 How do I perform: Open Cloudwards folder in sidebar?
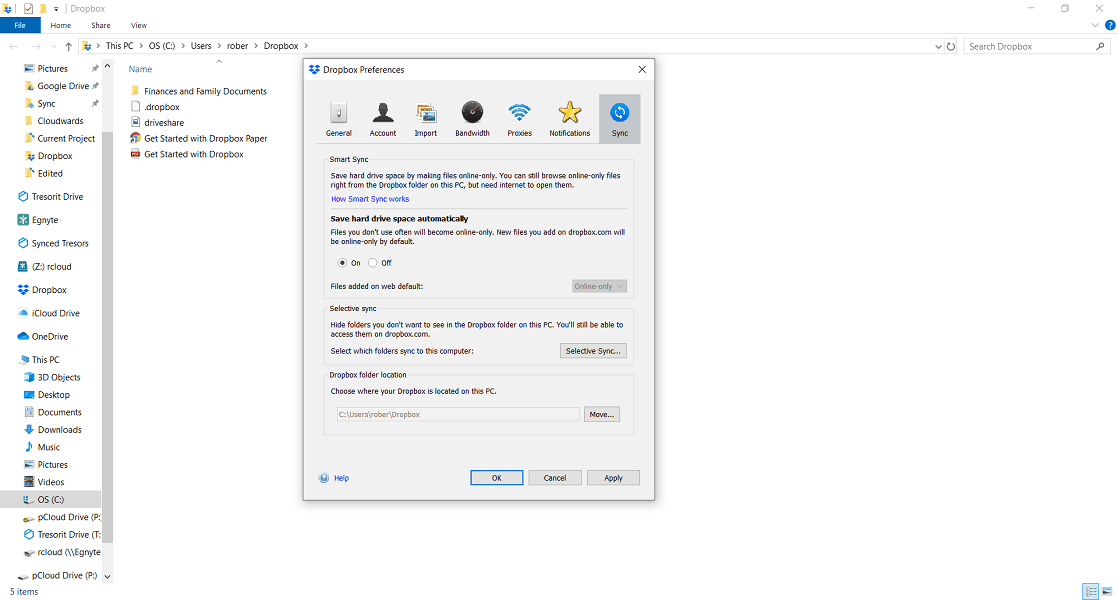pyautogui.click(x=60, y=121)
